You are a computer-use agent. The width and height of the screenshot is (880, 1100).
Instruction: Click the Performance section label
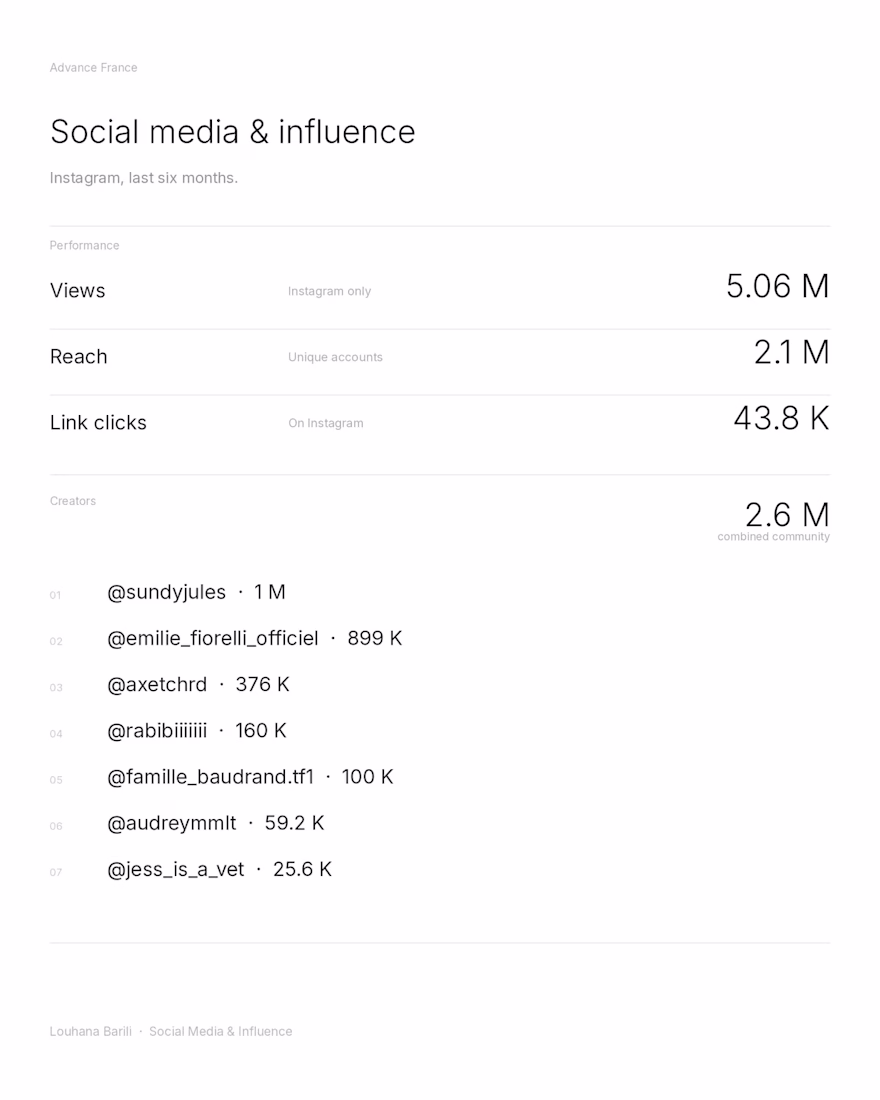coord(84,246)
